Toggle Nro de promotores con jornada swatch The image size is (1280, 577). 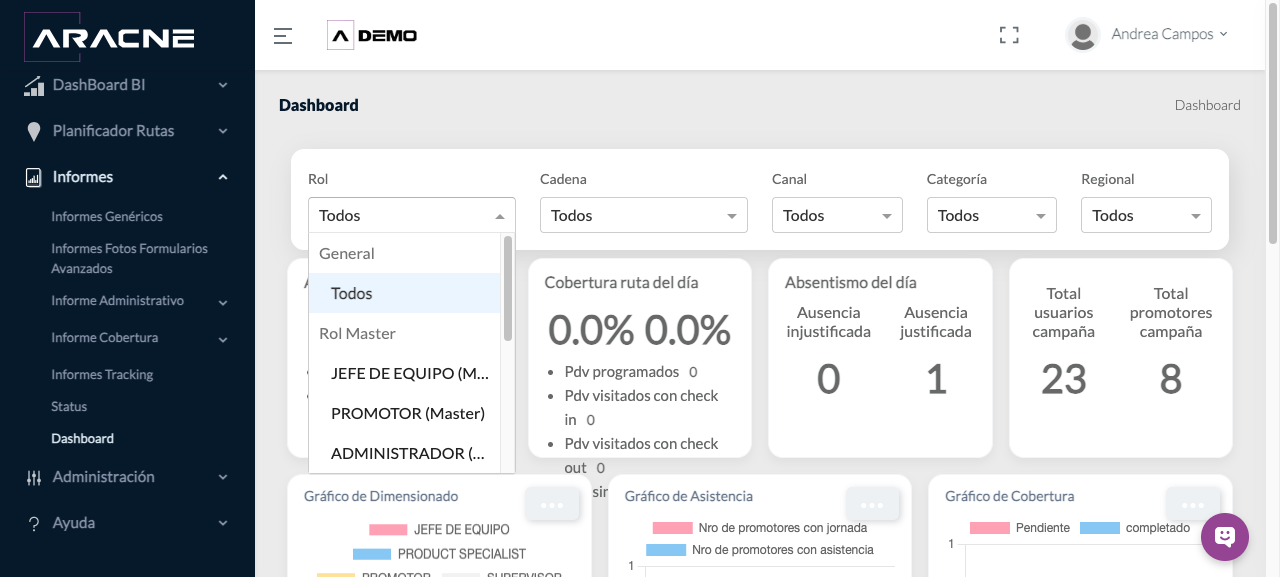[x=672, y=528]
